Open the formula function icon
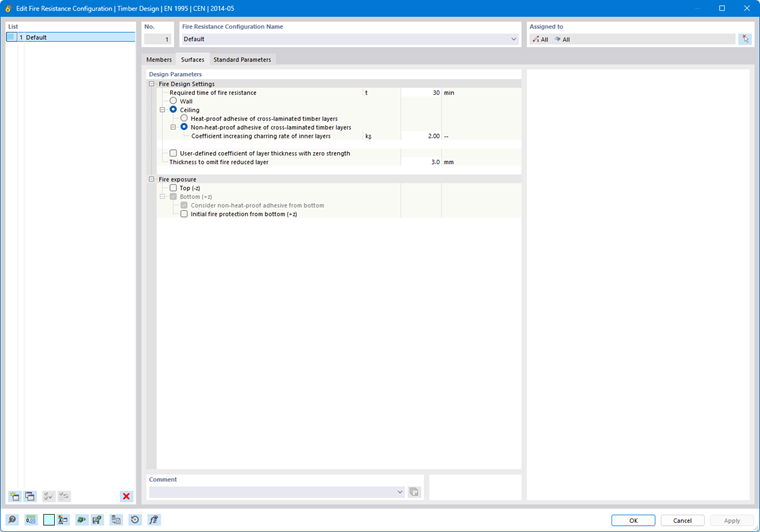Screen dimensions: 760x532 (154, 520)
